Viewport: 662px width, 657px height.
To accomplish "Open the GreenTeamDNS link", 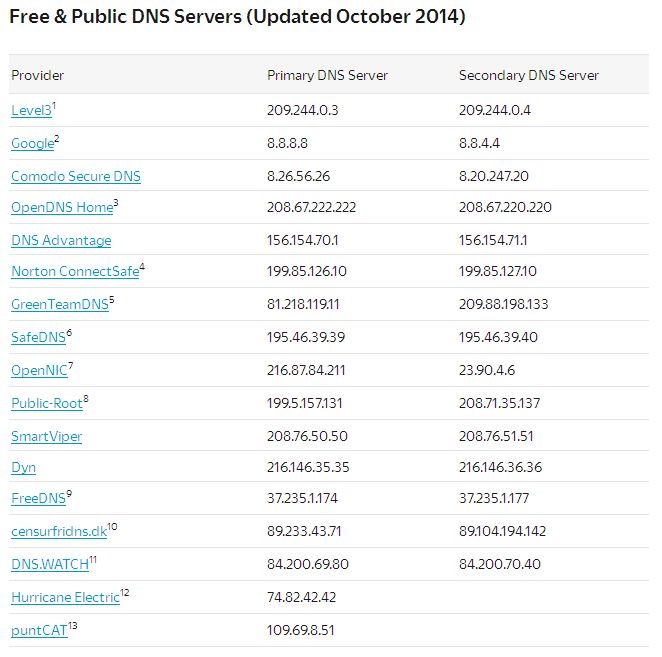I will click(x=60, y=304).
